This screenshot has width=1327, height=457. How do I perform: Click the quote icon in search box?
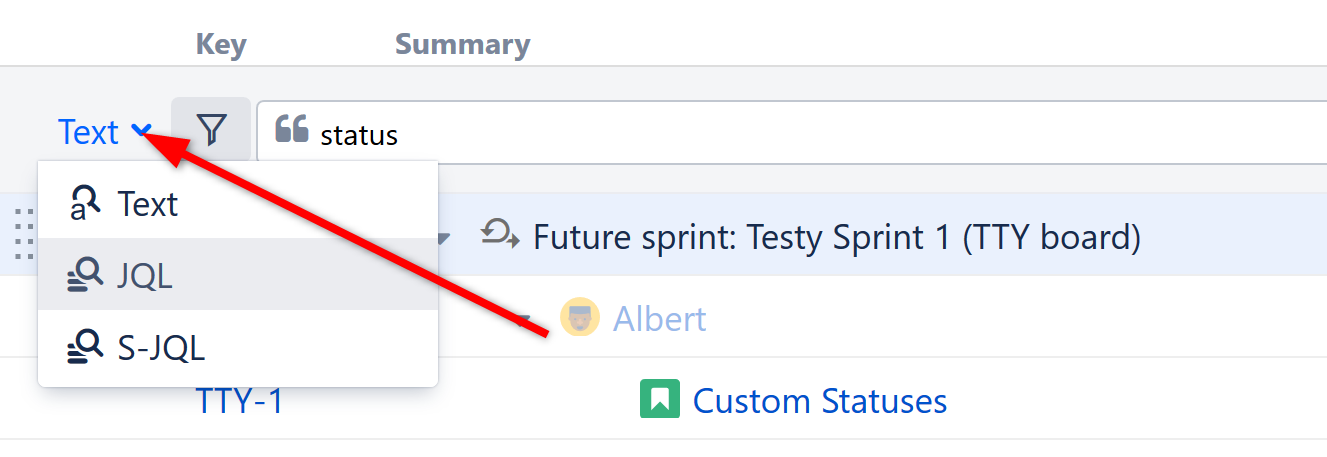tap(291, 129)
